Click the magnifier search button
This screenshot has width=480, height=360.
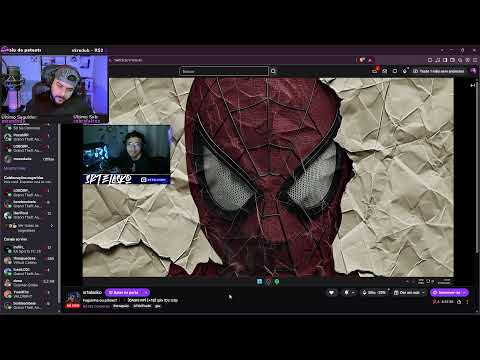click(x=274, y=71)
